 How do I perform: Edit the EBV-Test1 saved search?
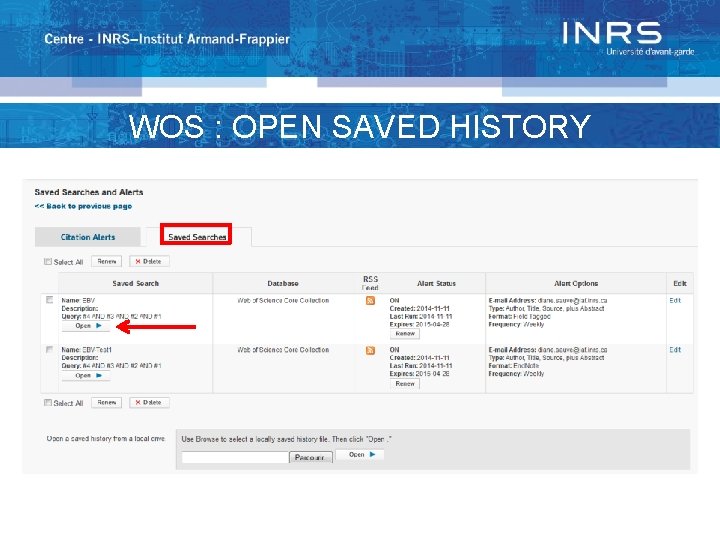coord(675,349)
